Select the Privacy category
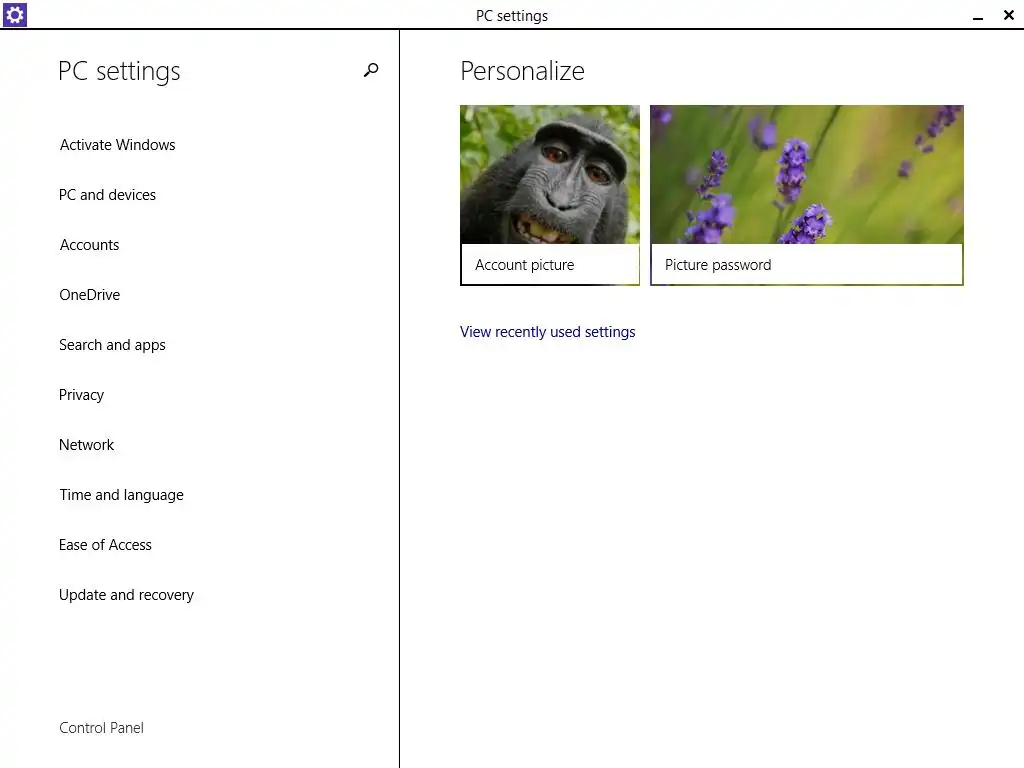1024x768 pixels. pos(81,395)
